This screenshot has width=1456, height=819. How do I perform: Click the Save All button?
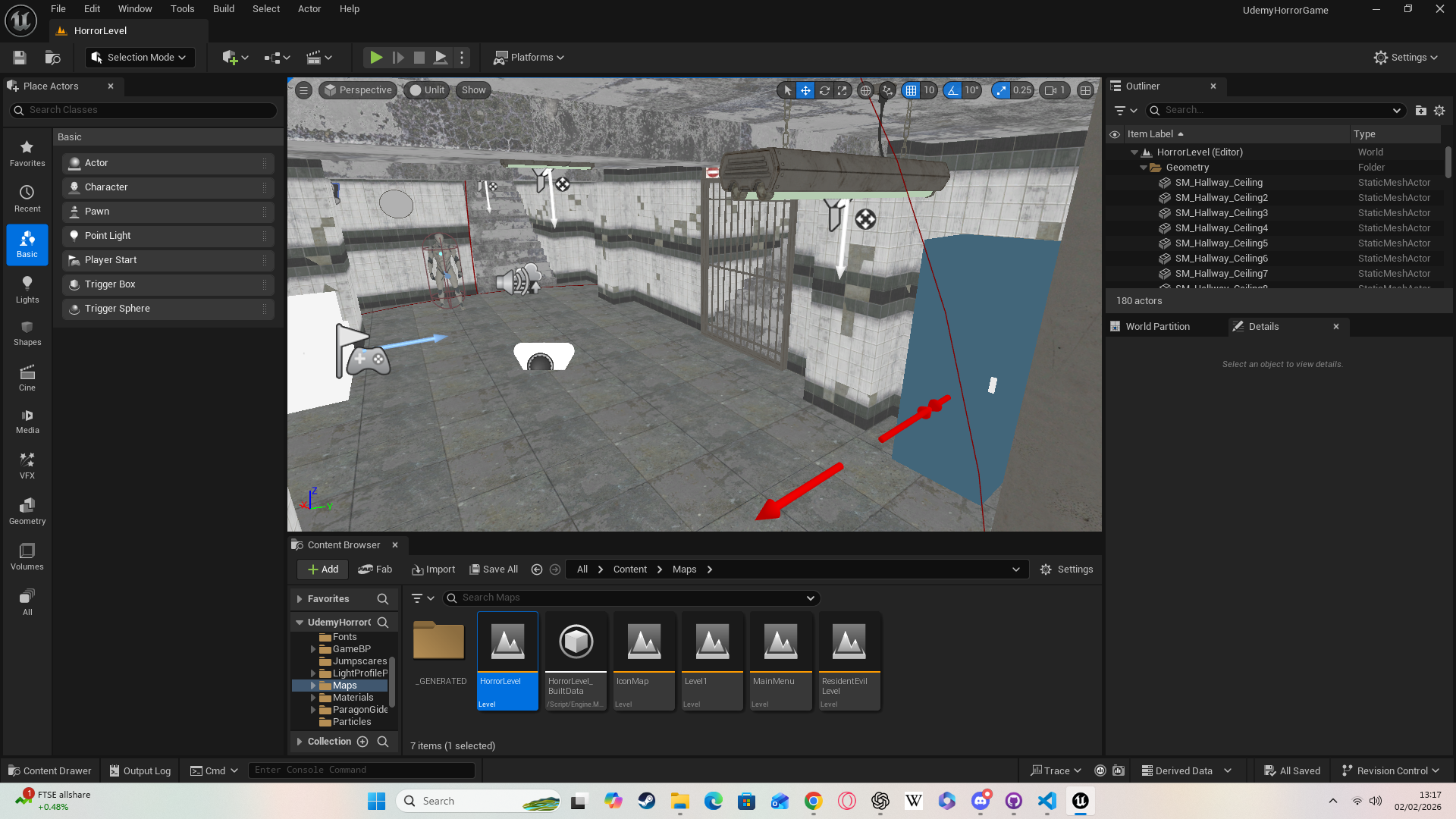pyautogui.click(x=494, y=570)
